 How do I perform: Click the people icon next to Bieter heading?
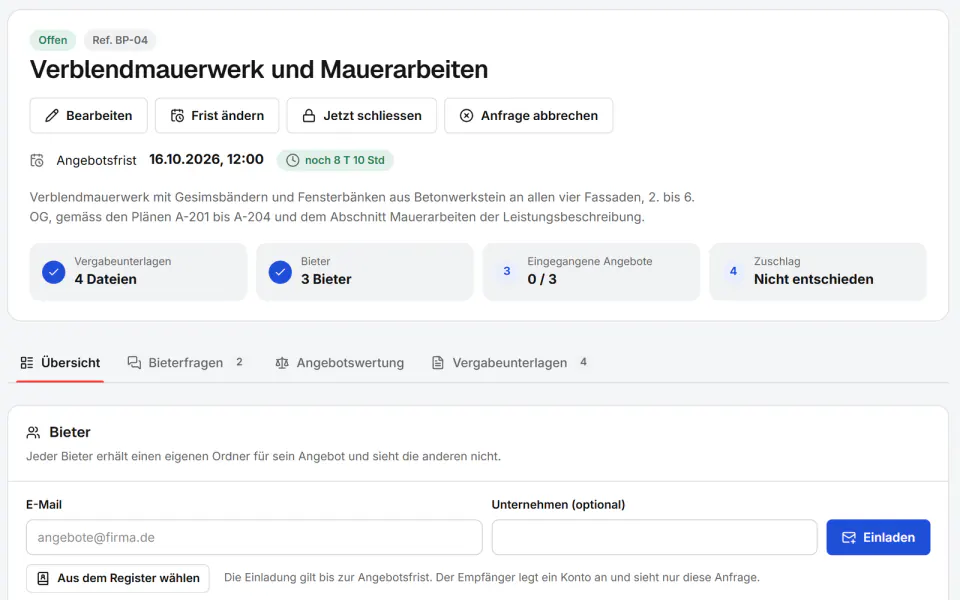click(33, 433)
